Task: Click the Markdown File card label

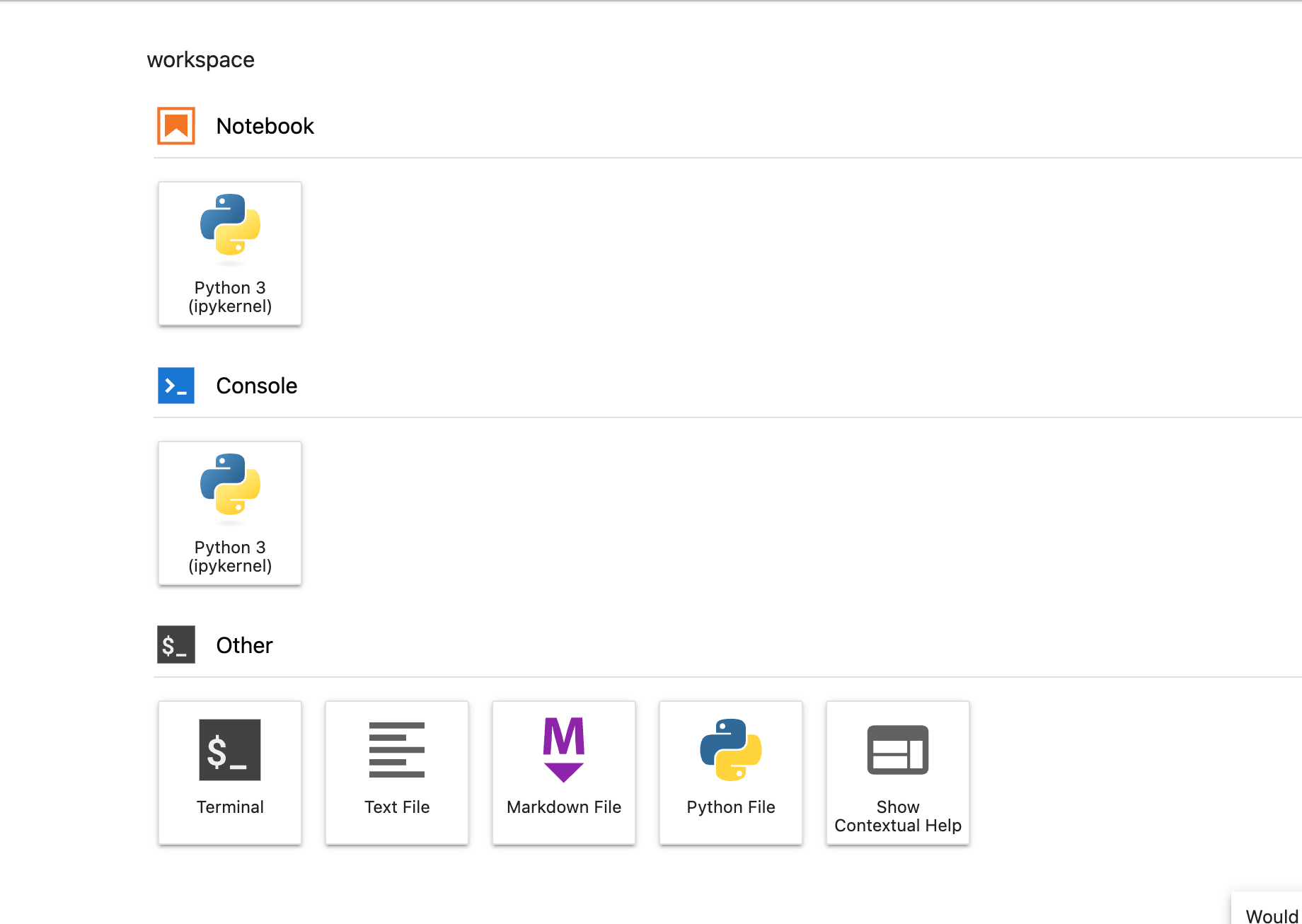Action: pos(564,807)
